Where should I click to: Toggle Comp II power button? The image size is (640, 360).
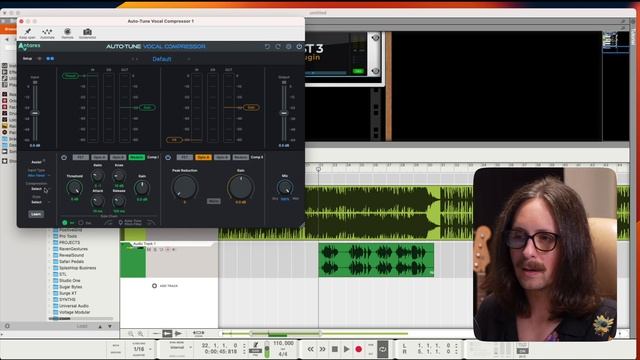tap(168, 157)
